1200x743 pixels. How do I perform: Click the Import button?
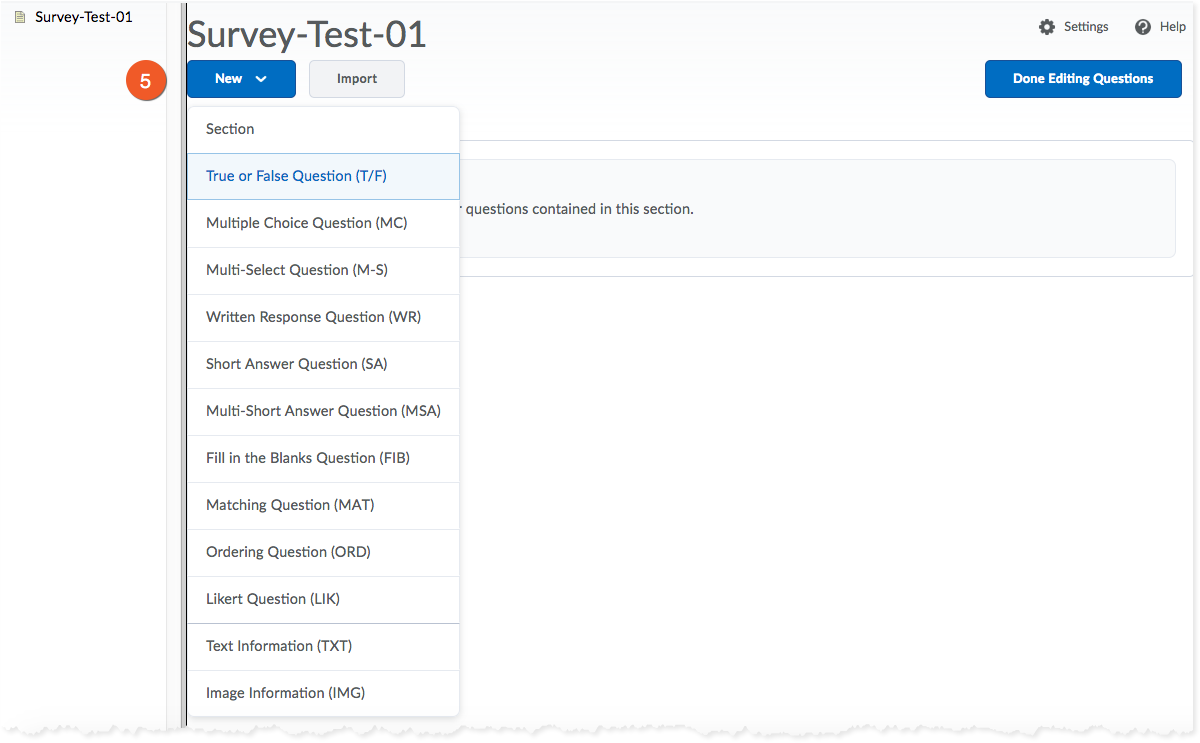tap(357, 79)
